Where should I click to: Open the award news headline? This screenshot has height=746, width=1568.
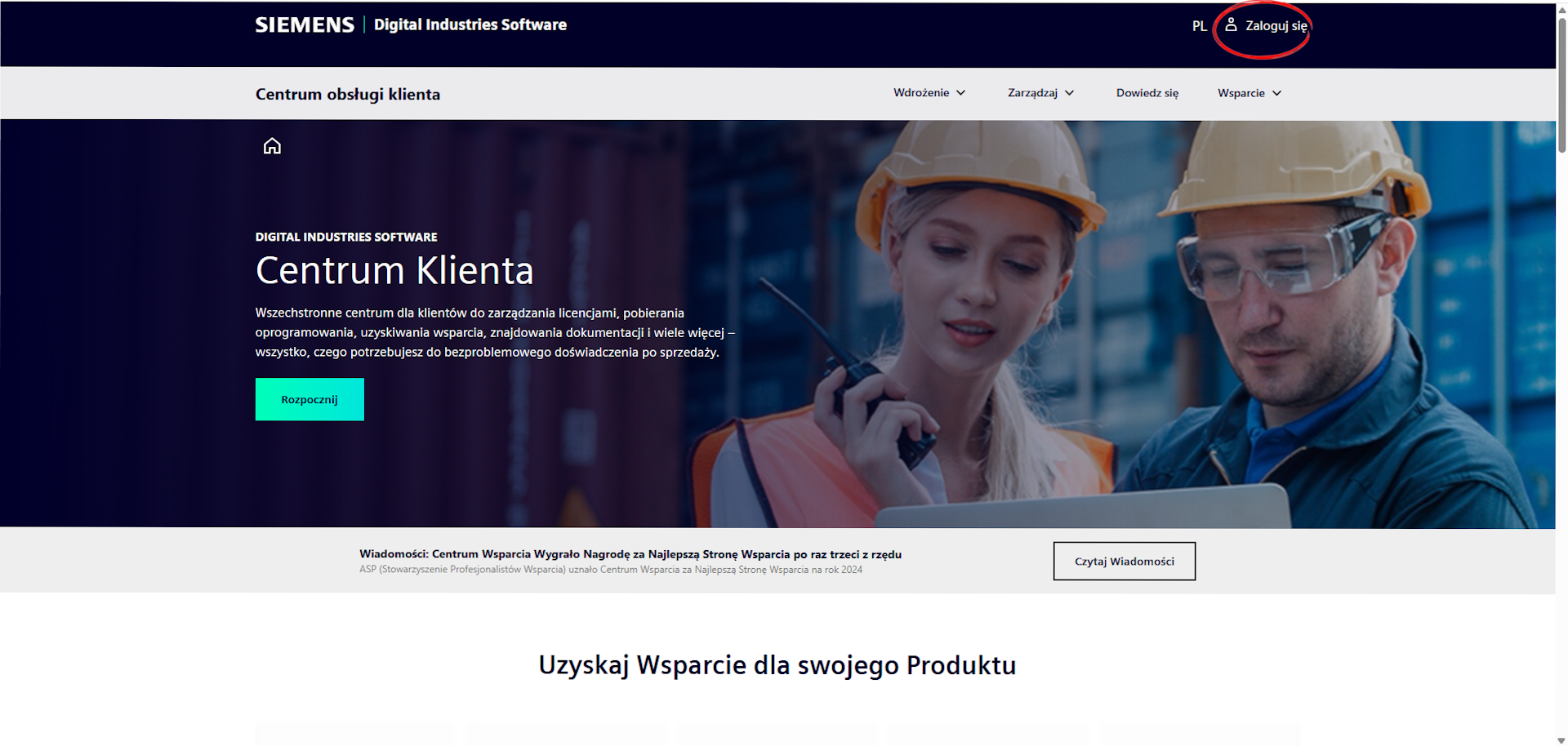630,554
